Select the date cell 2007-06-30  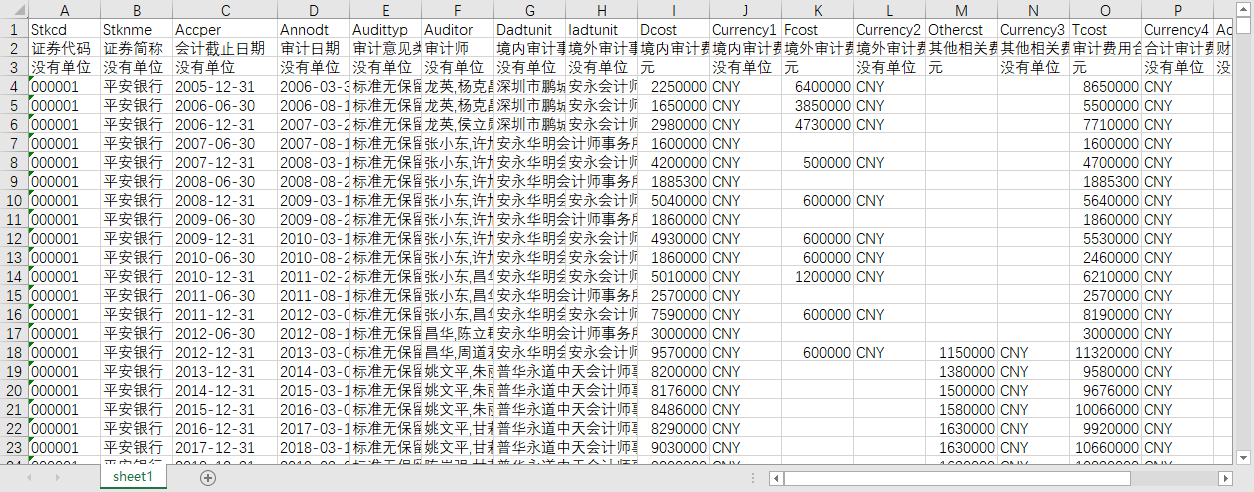pos(225,143)
